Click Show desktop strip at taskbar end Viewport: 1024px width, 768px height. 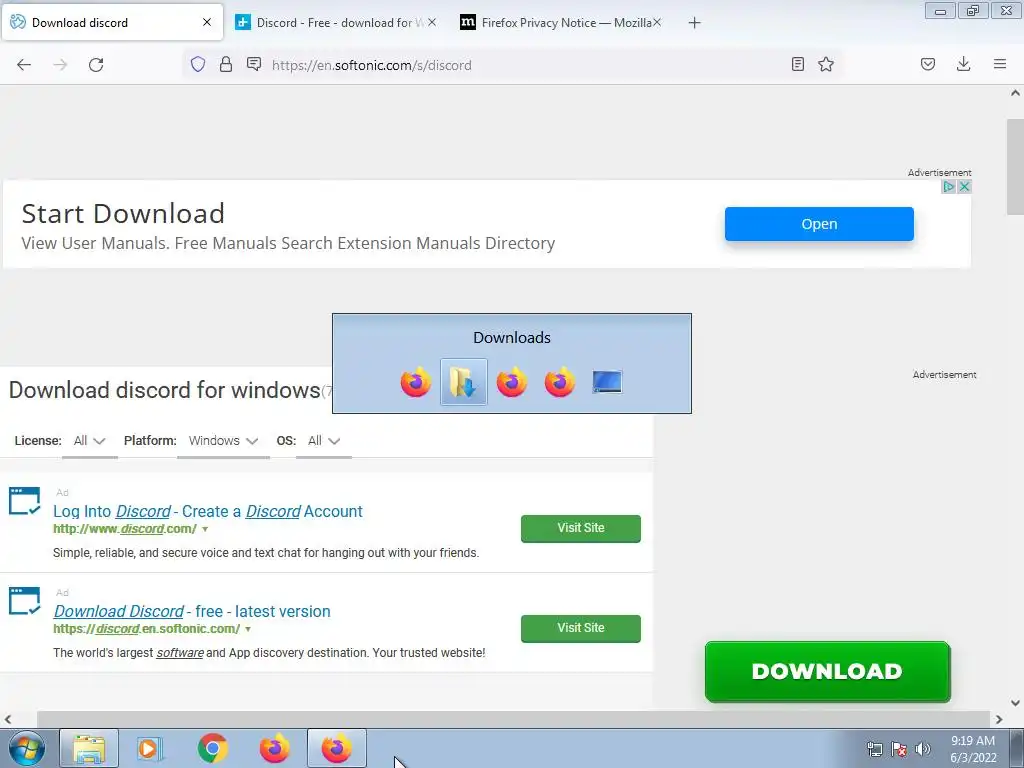(x=1017, y=748)
